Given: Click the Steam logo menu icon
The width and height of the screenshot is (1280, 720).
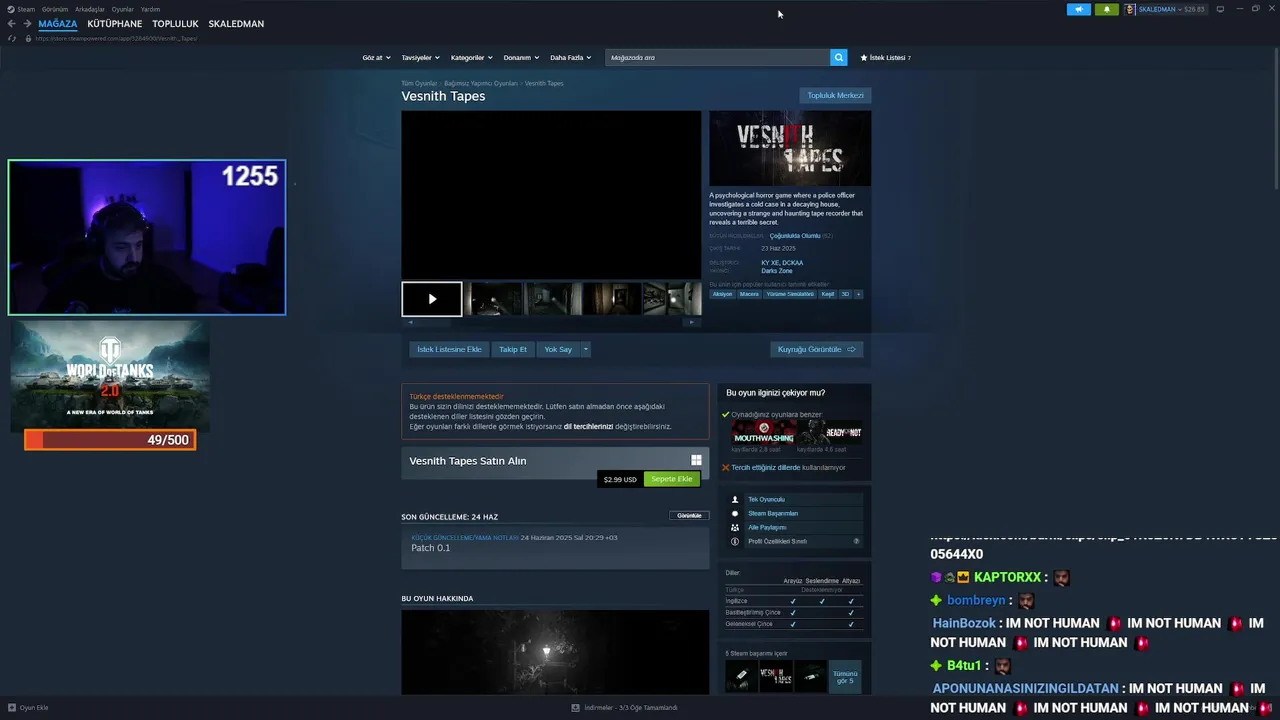Looking at the screenshot, I should pos(12,9).
